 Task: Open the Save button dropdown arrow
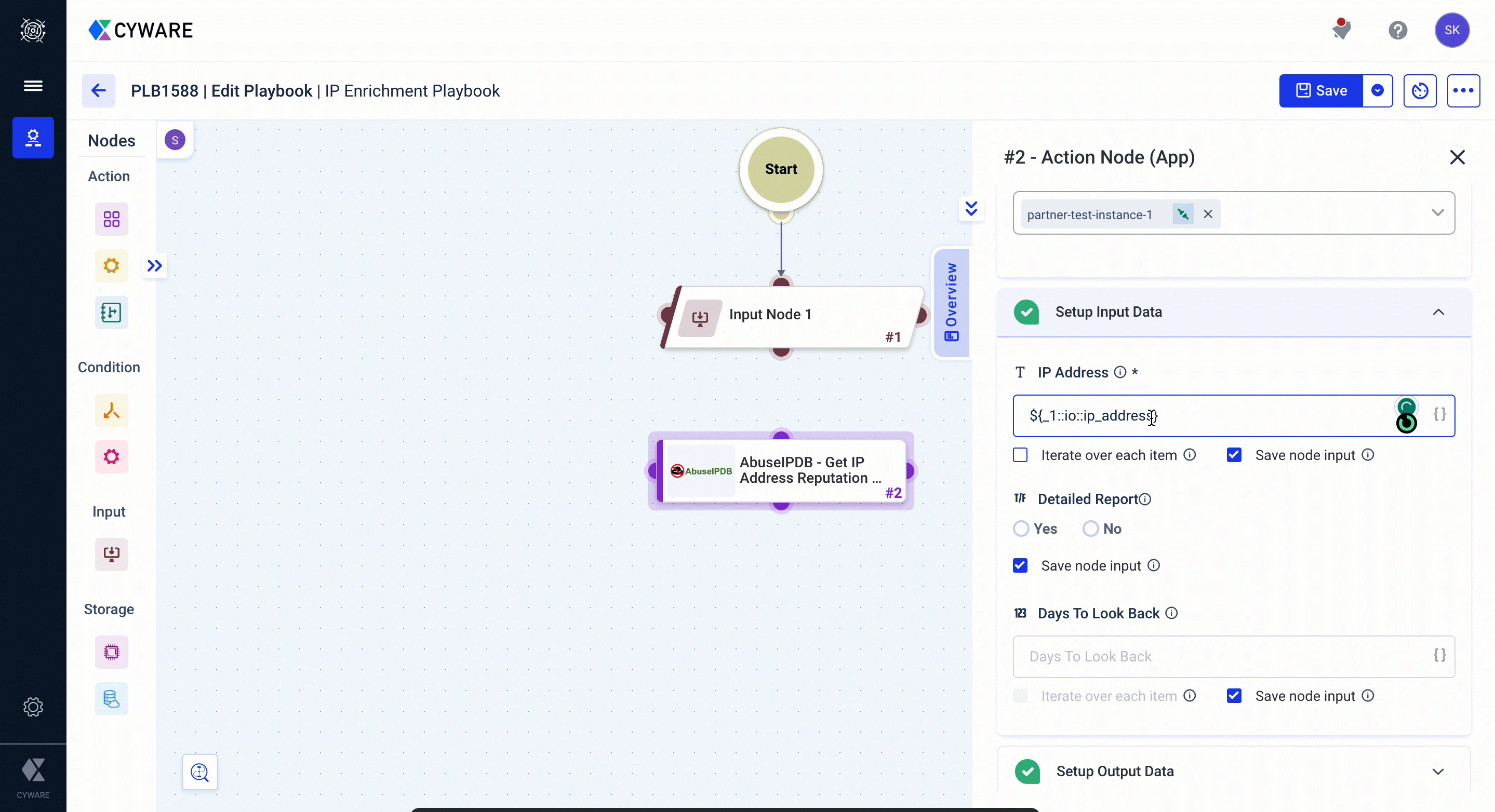(x=1377, y=90)
